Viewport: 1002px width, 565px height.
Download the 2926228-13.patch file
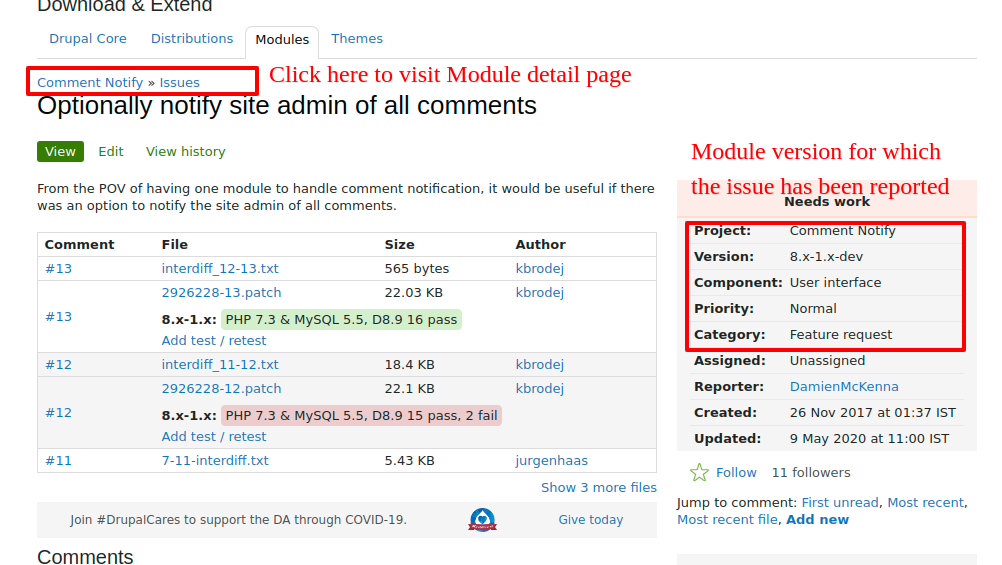[x=221, y=293]
